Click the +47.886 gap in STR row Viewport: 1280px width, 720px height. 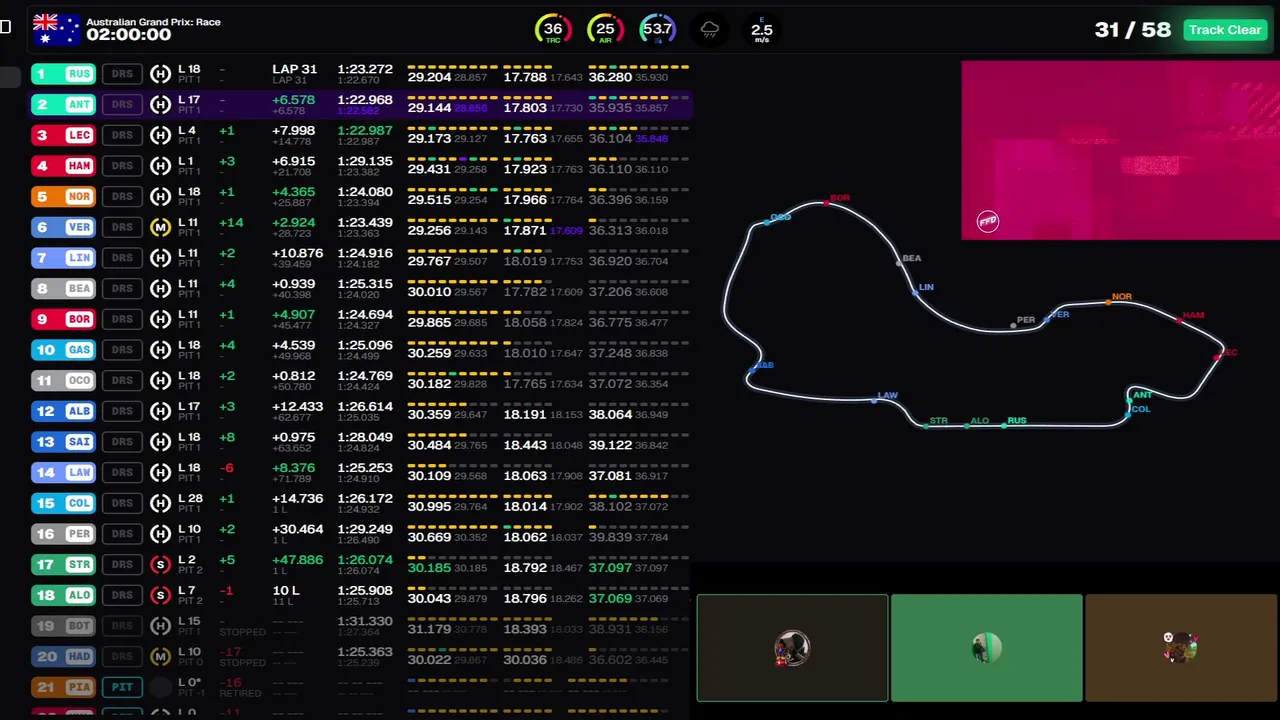click(297, 560)
